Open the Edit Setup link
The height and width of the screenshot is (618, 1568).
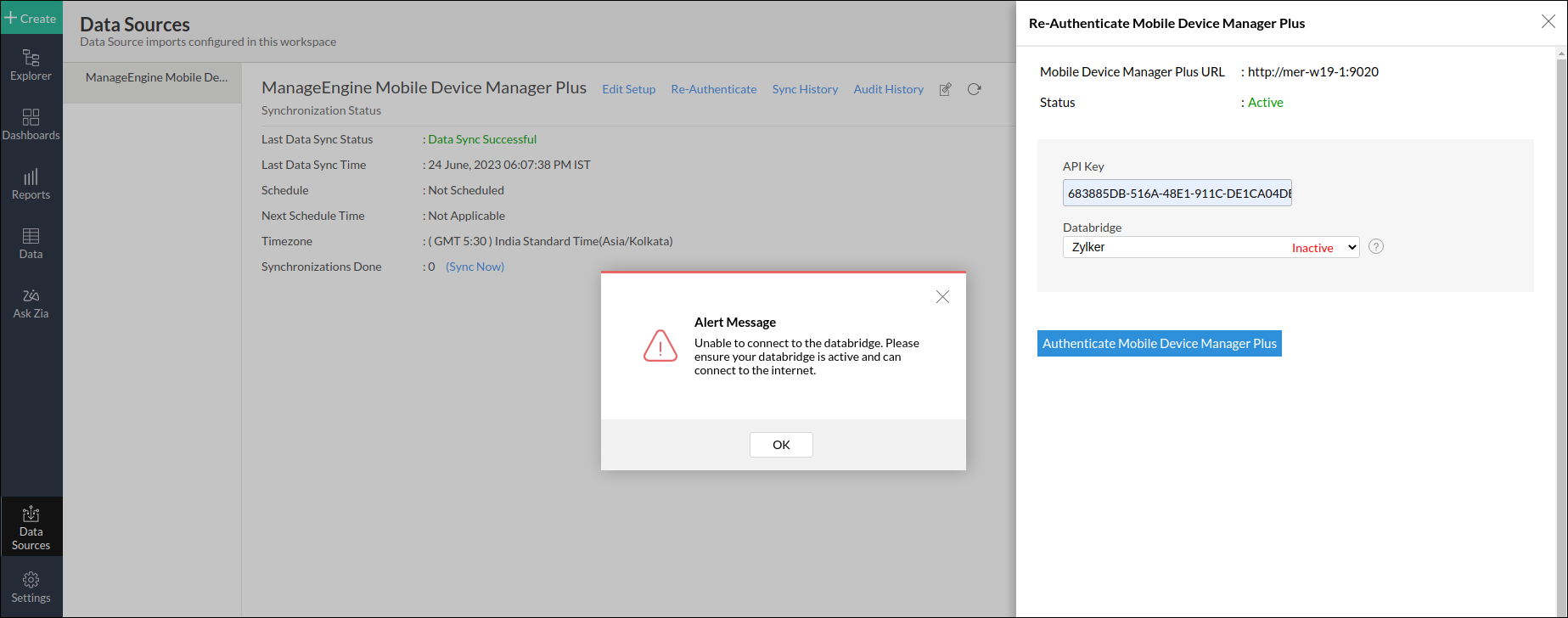click(628, 89)
